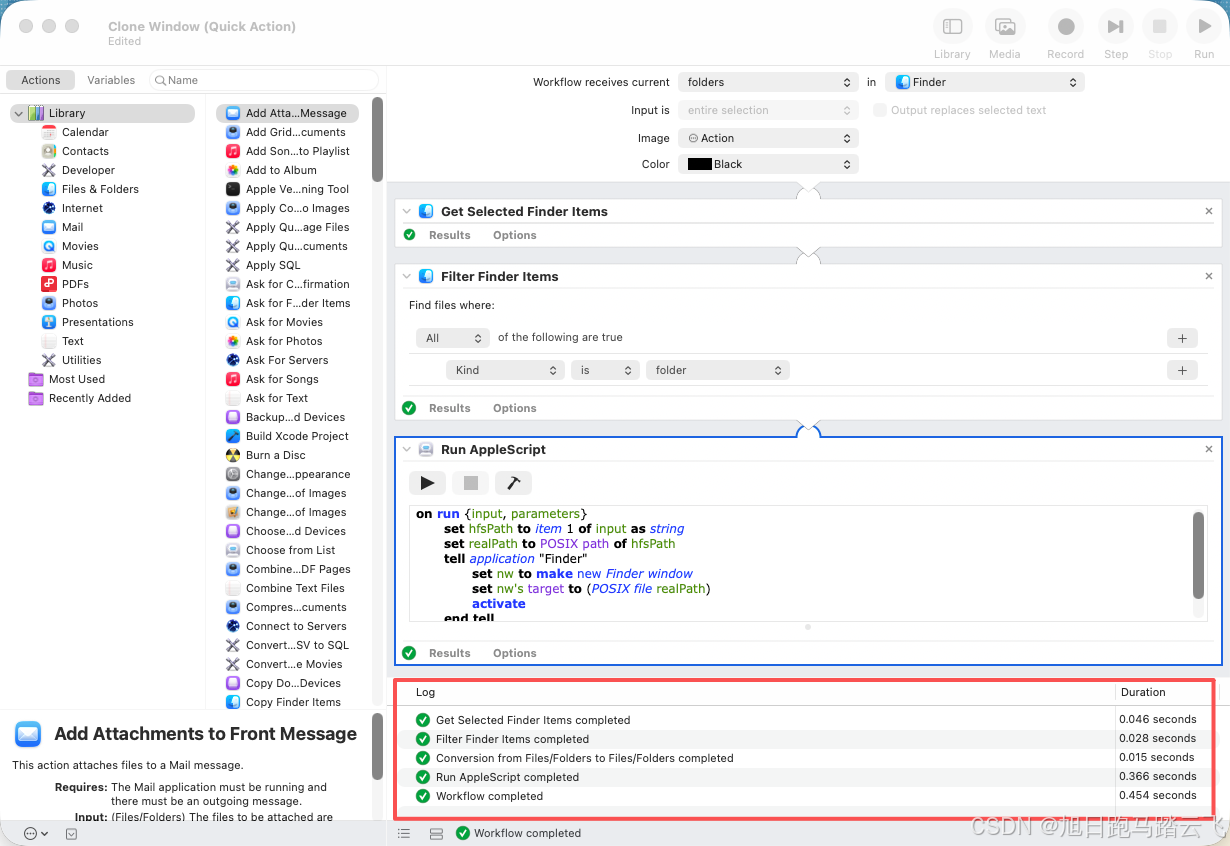Show the variables view icon in status bar

point(436,833)
